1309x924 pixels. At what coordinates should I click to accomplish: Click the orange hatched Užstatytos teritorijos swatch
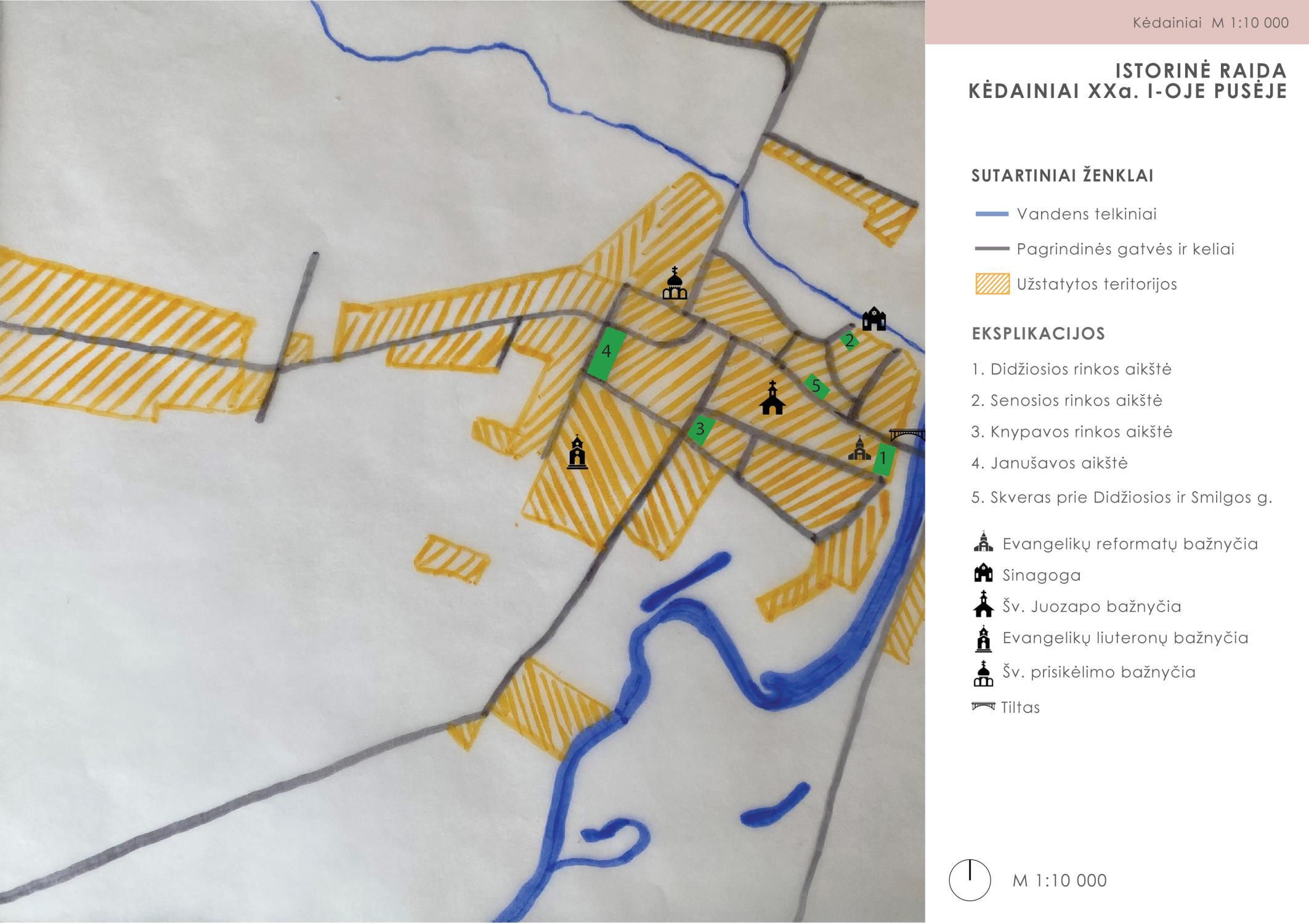tap(992, 284)
